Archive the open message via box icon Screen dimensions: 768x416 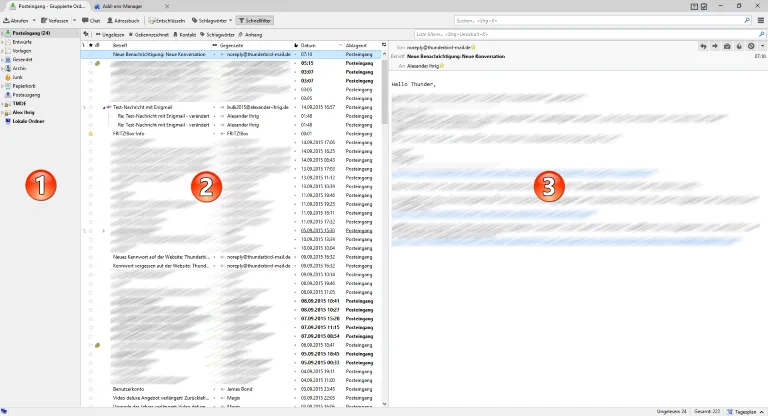pyautogui.click(x=727, y=46)
